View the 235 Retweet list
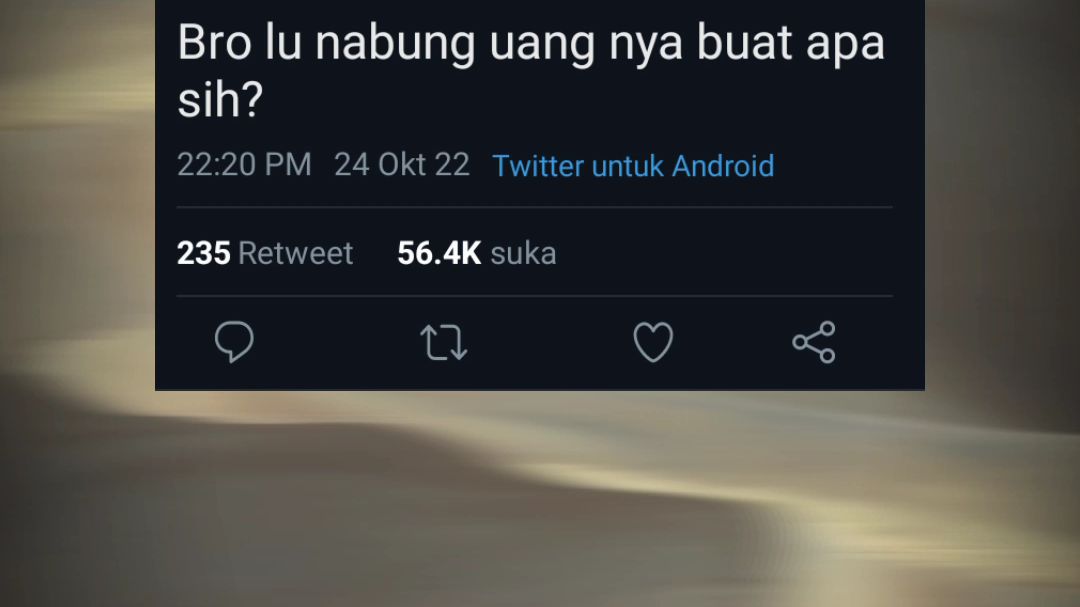The height and width of the screenshot is (607, 1080). (265, 253)
